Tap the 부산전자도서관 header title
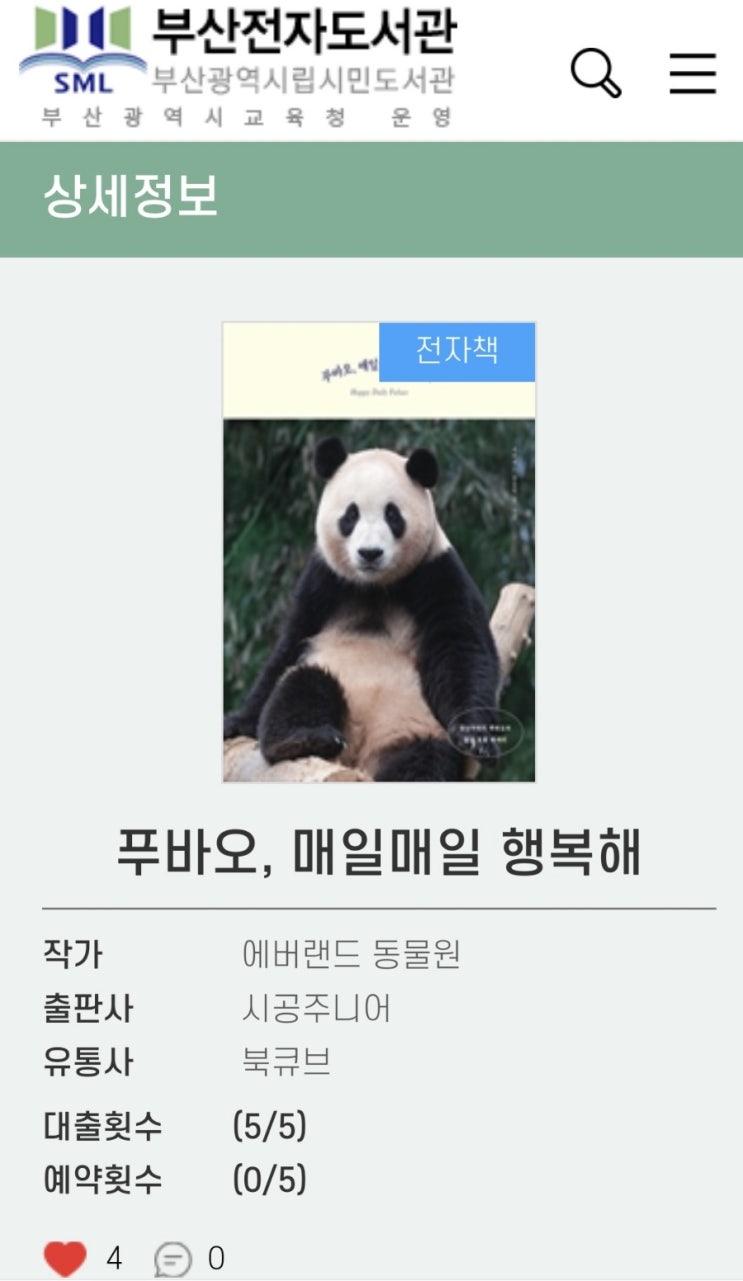This screenshot has height=1281, width=743. pyautogui.click(x=304, y=31)
